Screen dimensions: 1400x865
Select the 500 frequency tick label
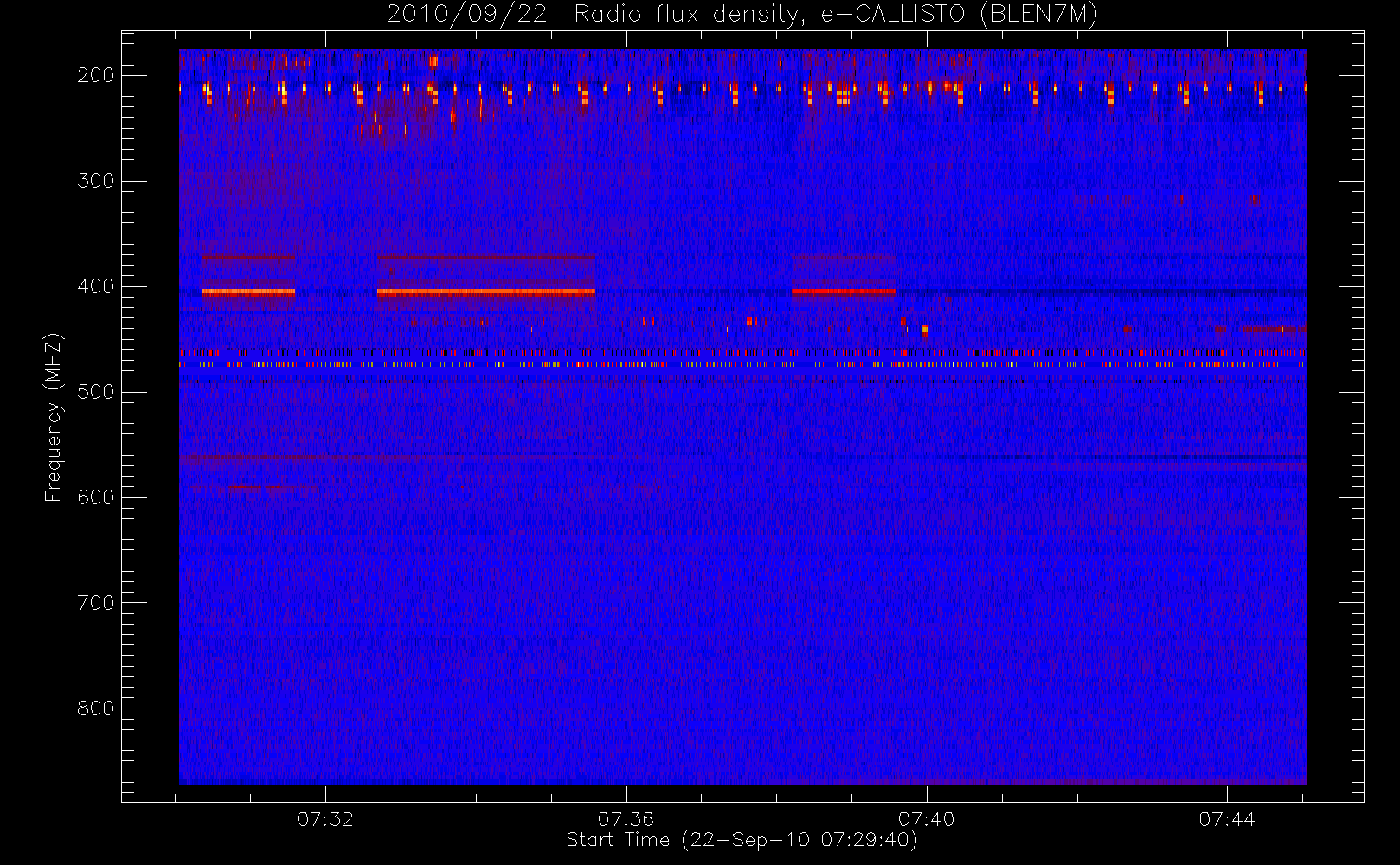click(x=95, y=392)
